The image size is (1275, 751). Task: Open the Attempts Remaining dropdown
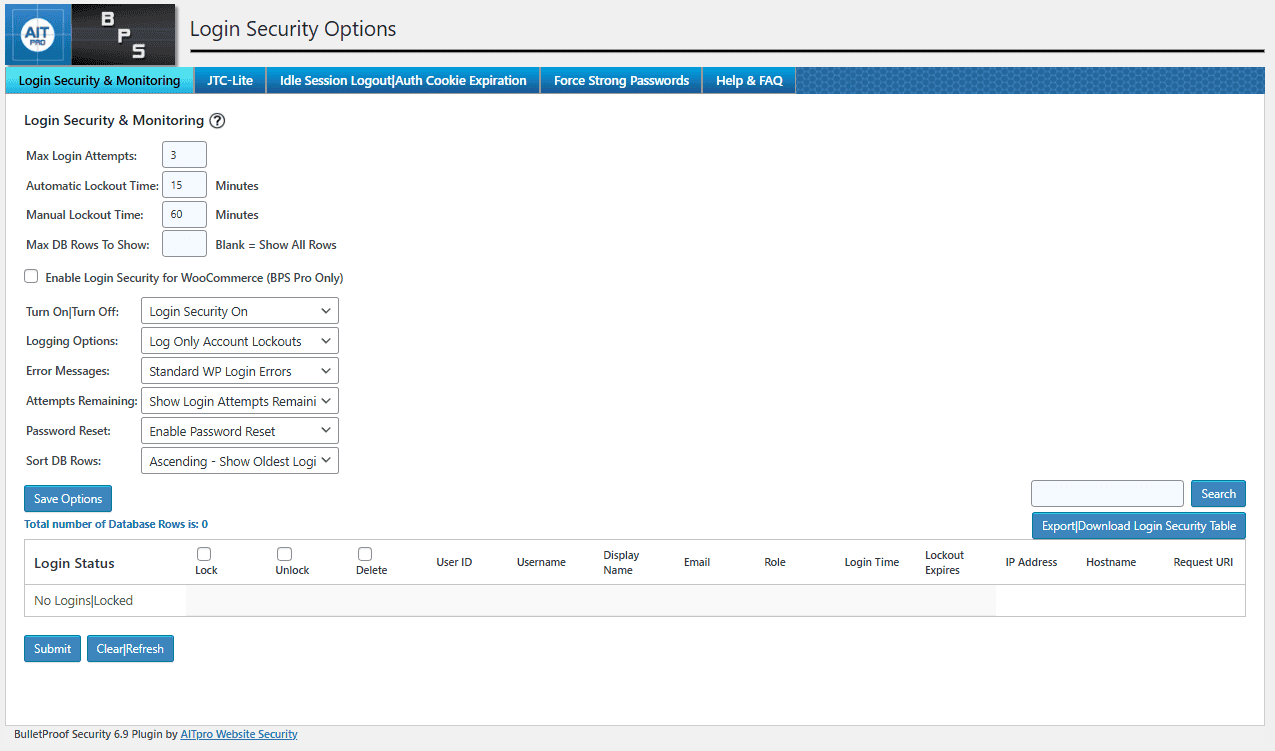240,401
